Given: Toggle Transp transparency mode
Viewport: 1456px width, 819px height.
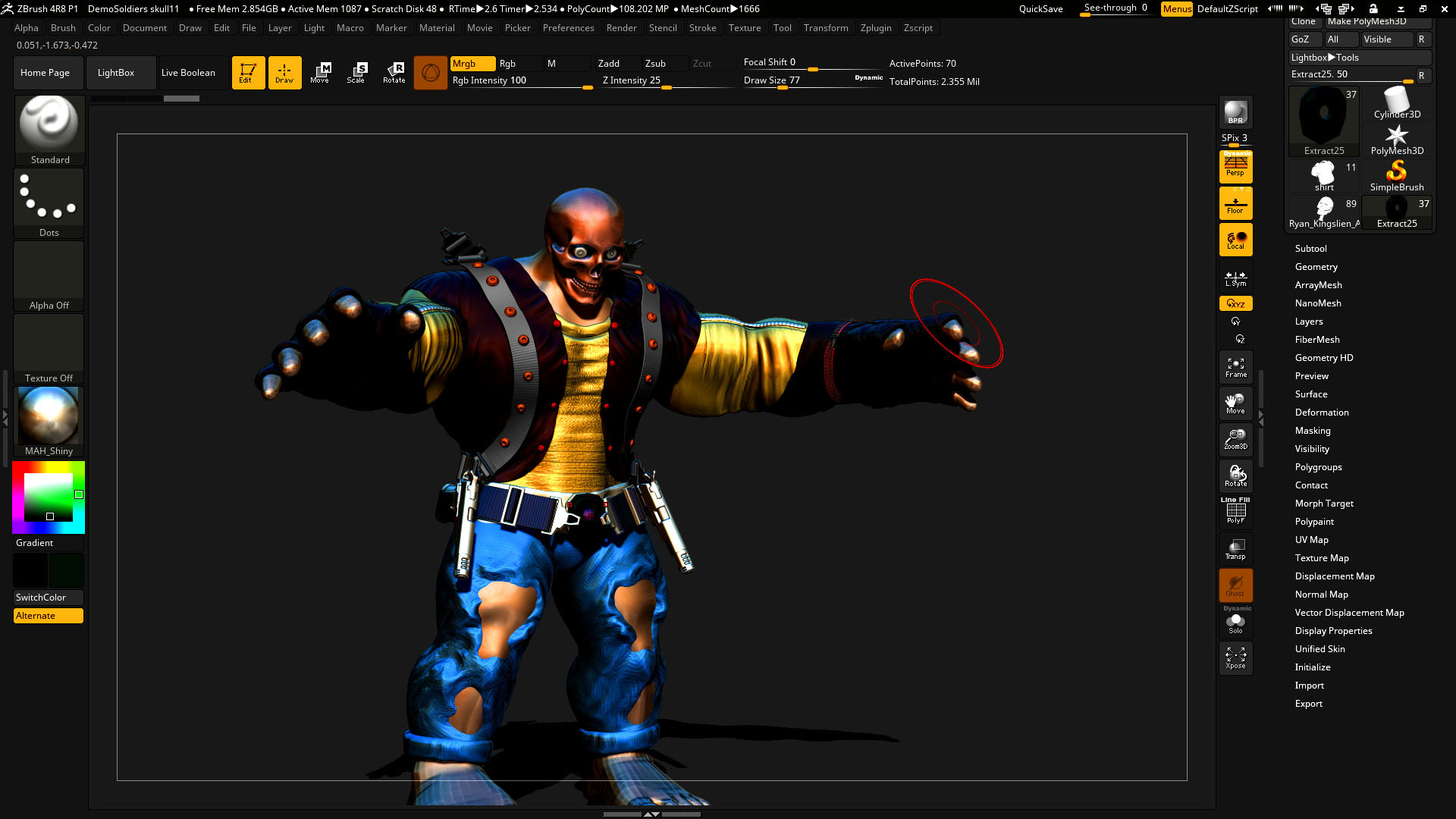Looking at the screenshot, I should (x=1235, y=549).
